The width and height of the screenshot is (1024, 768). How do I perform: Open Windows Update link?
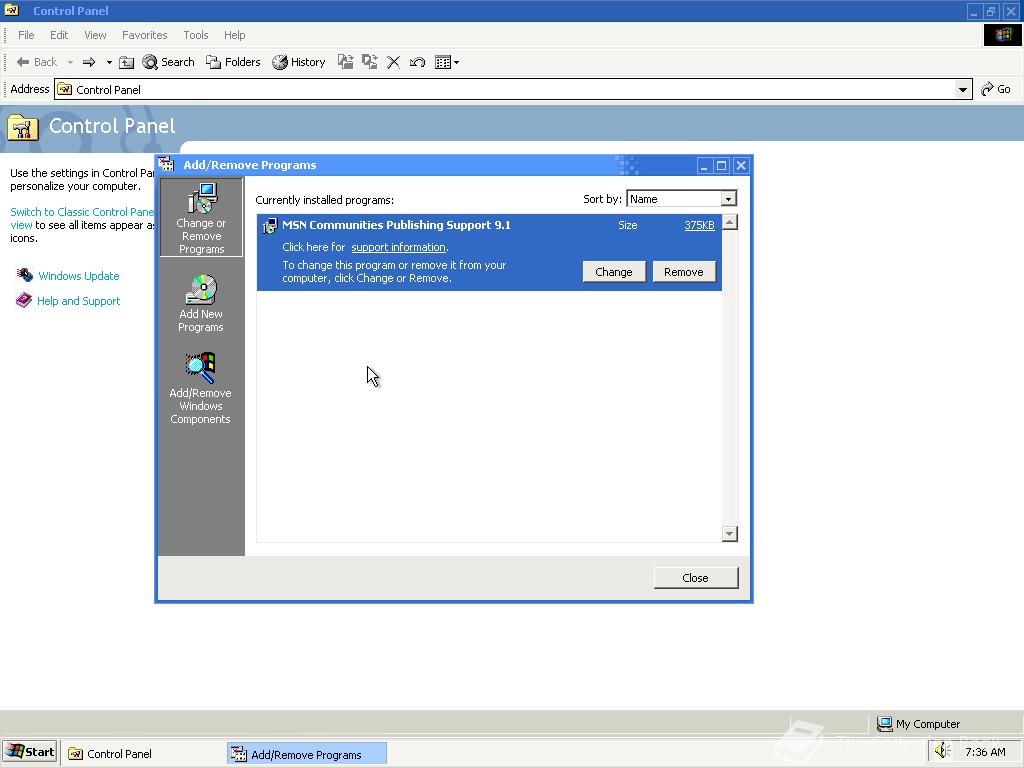point(79,276)
